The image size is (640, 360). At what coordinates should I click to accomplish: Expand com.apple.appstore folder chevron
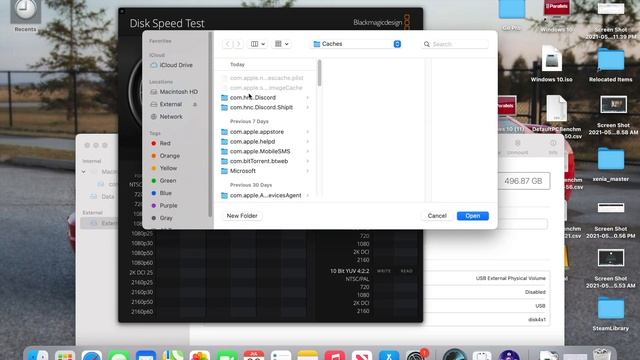point(308,132)
